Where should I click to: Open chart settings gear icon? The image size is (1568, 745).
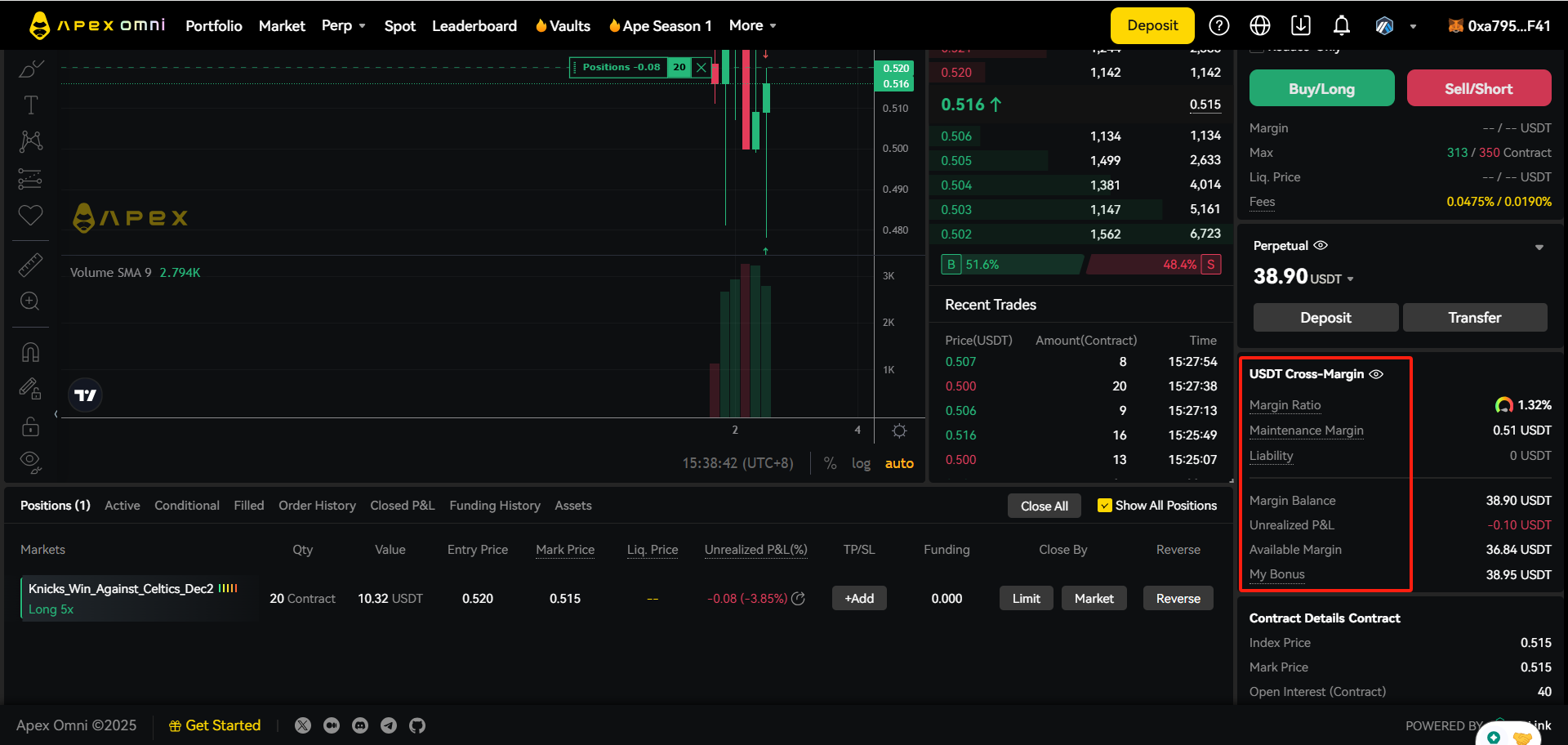click(899, 430)
